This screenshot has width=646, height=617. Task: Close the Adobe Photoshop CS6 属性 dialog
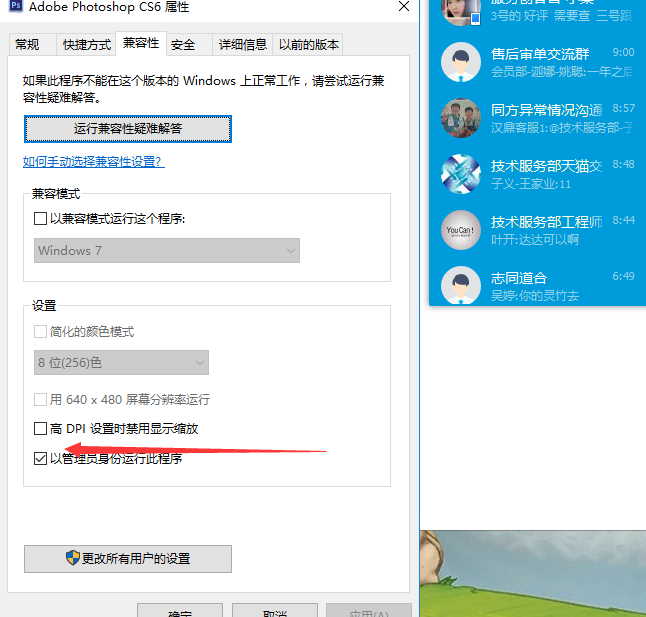pos(404,6)
